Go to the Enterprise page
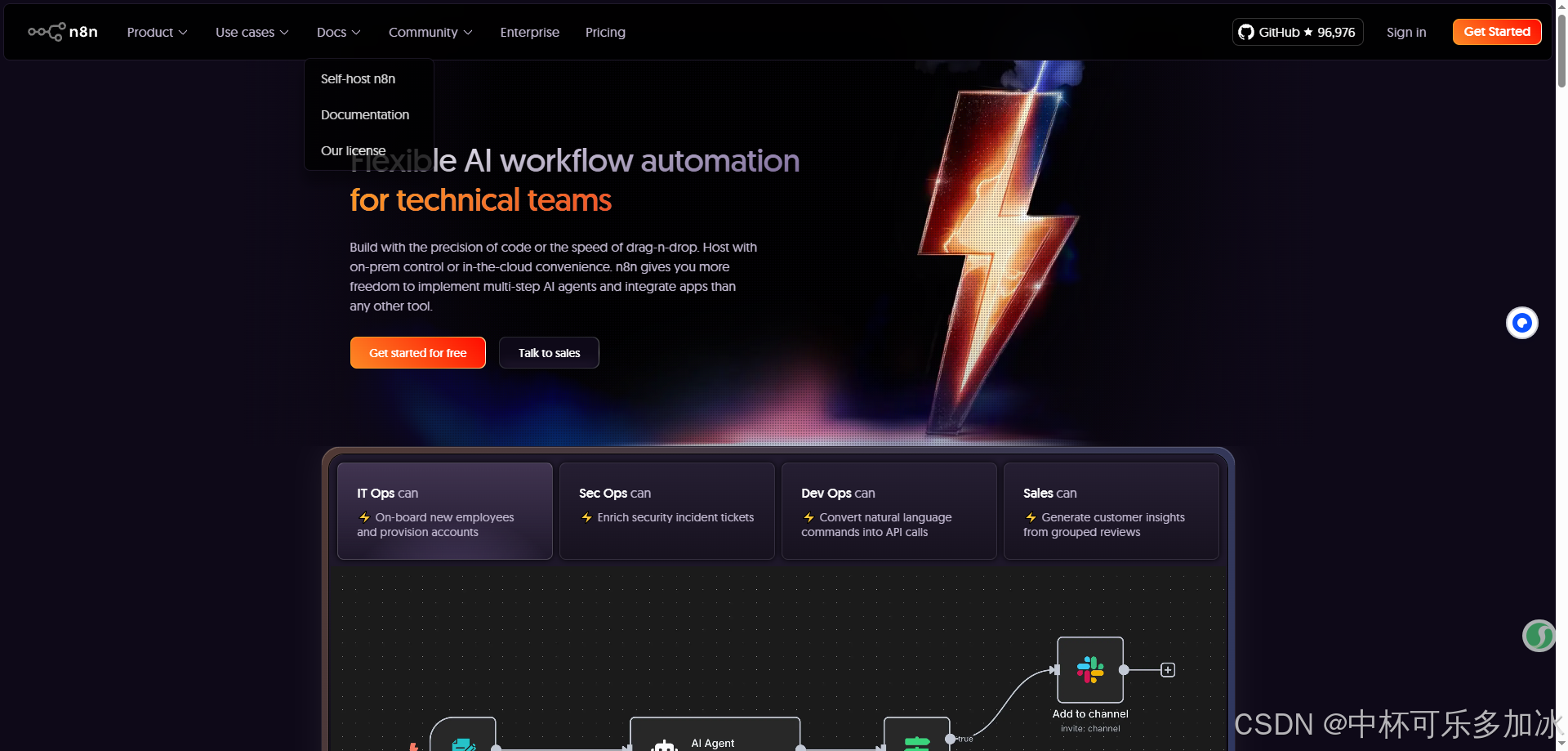 coord(529,32)
